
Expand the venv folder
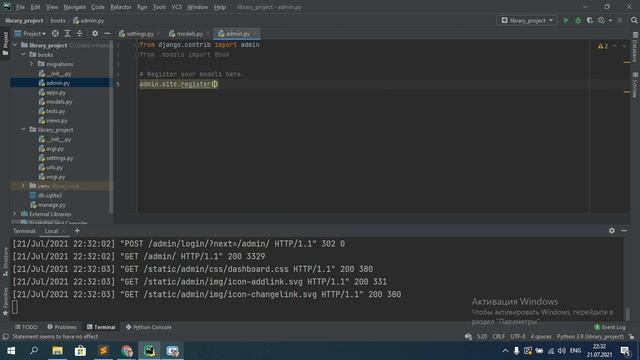pyautogui.click(x=23, y=186)
